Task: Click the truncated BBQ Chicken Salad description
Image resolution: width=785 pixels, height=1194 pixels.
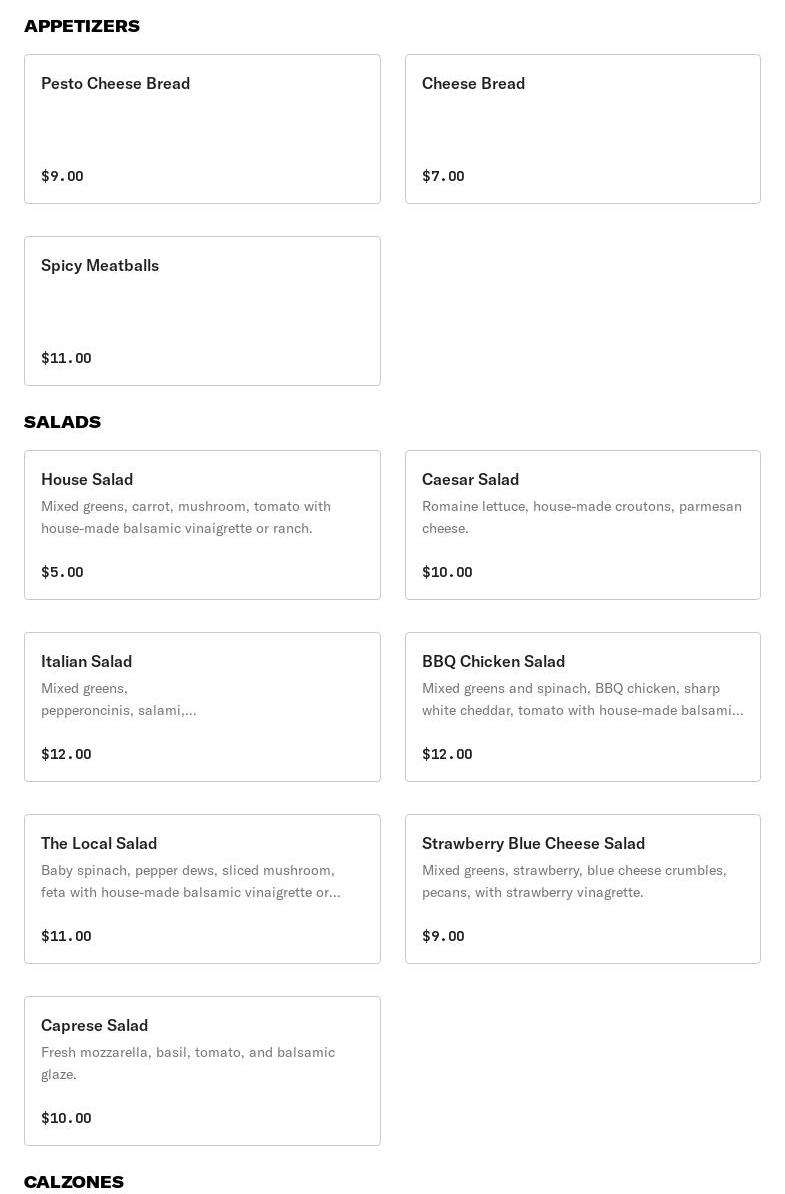Action: [582, 699]
